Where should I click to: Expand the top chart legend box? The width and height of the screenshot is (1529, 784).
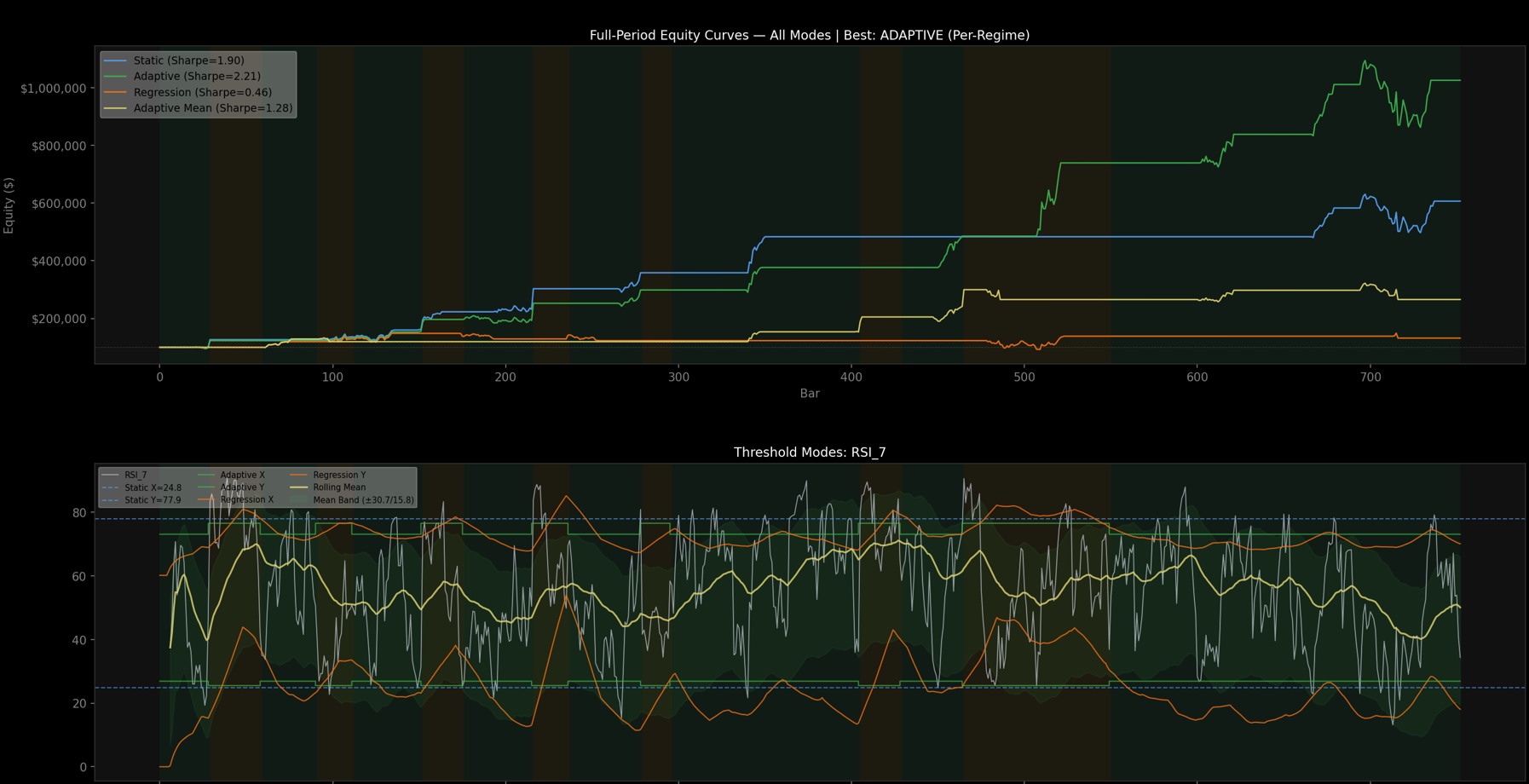click(x=198, y=84)
